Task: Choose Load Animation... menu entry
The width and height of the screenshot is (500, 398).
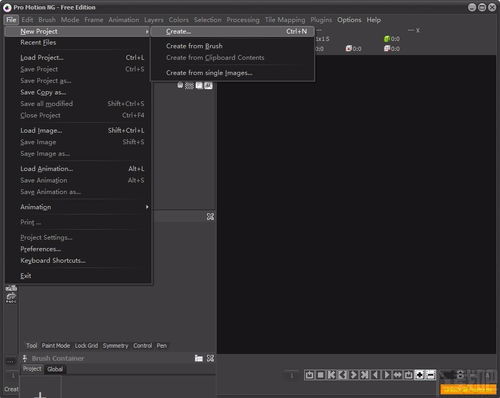Action: coord(78,169)
